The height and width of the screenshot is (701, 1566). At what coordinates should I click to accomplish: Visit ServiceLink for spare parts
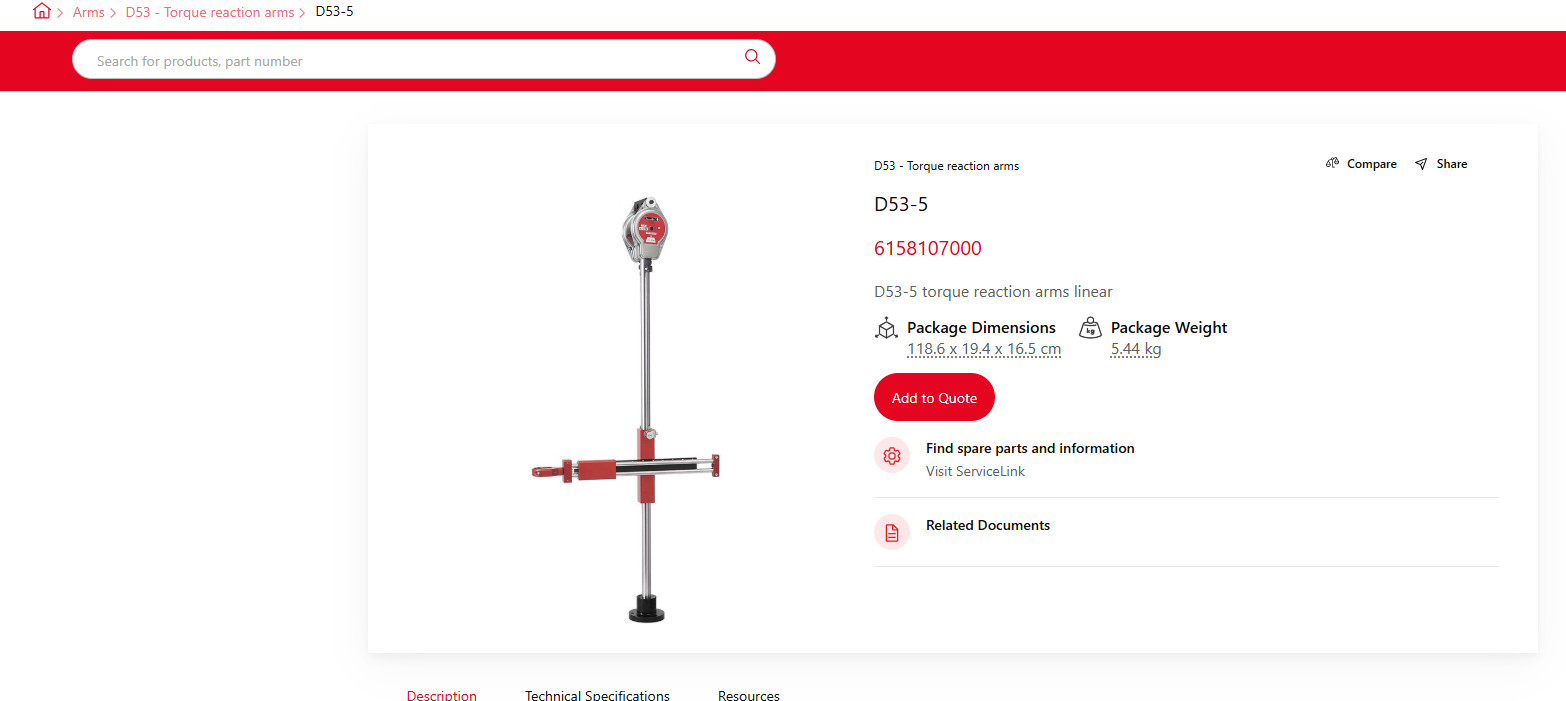(x=975, y=471)
